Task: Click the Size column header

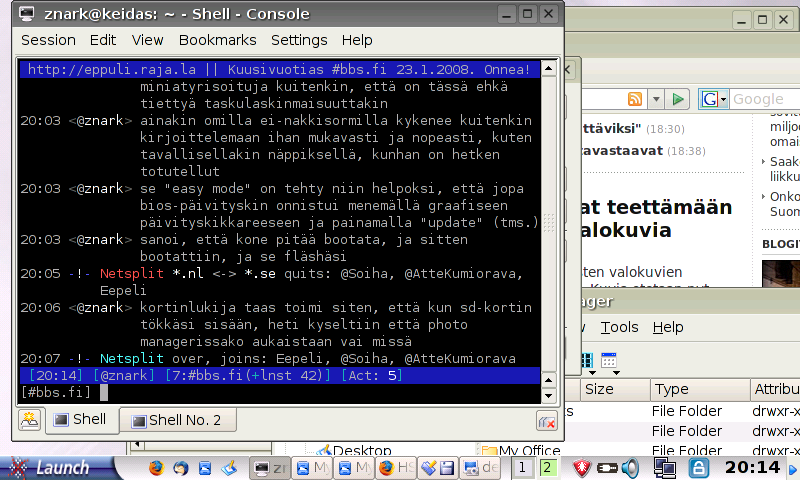Action: point(615,390)
